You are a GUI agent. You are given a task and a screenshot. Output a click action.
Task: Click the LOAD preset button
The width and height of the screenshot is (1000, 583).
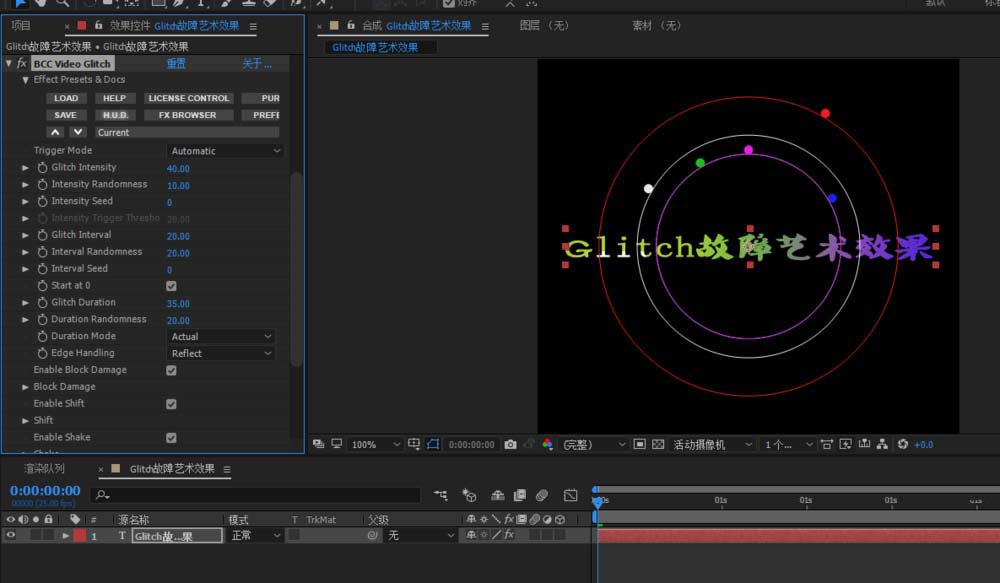tap(66, 98)
